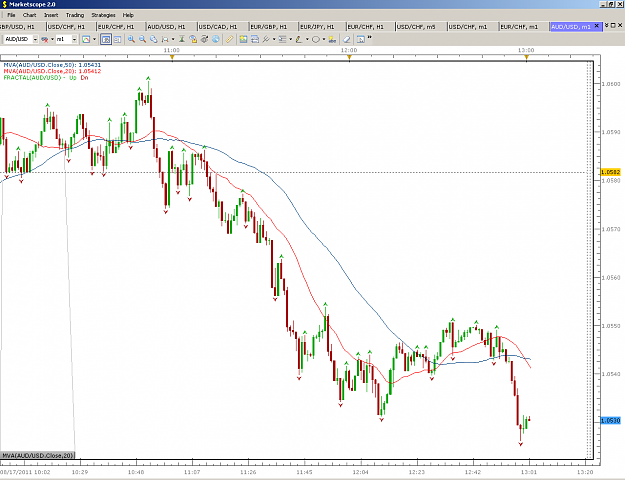The image size is (625, 480).
Task: Click the add price alert panel icon
Action: [x=255, y=39]
